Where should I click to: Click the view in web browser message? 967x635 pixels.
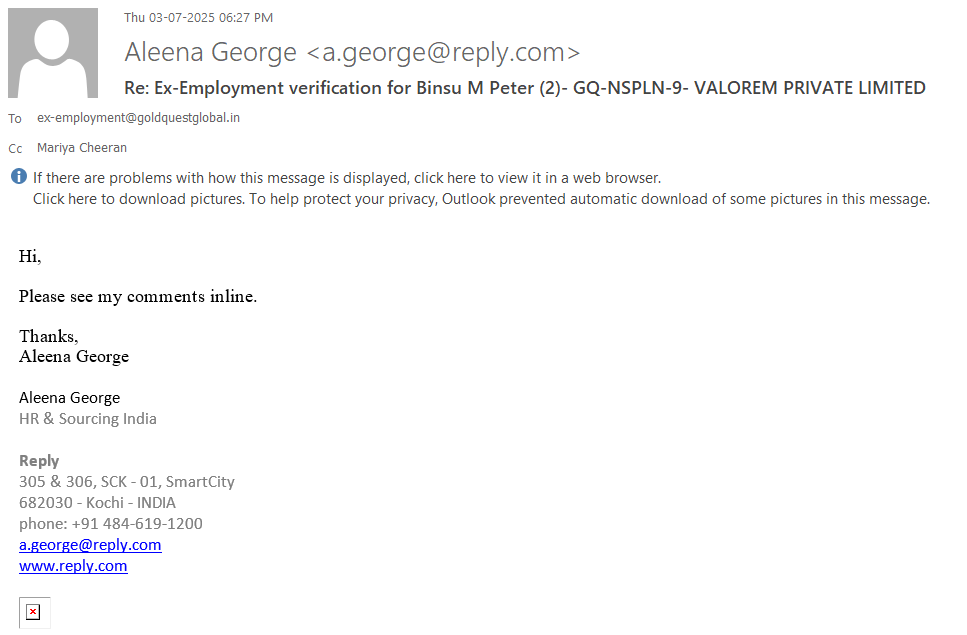[x=347, y=178]
